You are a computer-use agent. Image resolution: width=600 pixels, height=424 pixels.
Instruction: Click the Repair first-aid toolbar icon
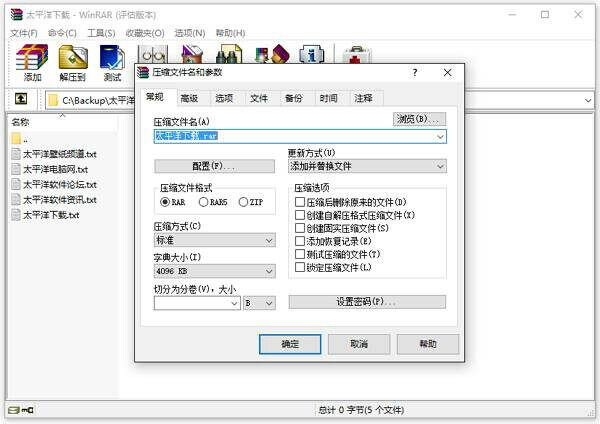coord(356,55)
